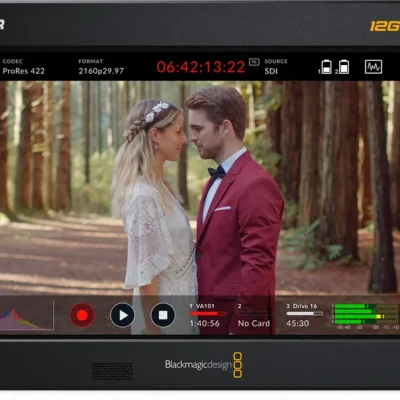Screen dimensions: 400x400
Task: Open the video scopes waveform icon
Action: point(373,67)
